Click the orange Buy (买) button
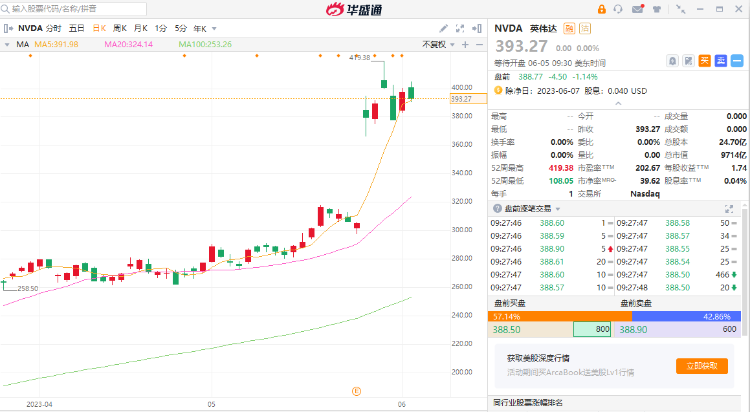The height and width of the screenshot is (412, 750). point(703,61)
